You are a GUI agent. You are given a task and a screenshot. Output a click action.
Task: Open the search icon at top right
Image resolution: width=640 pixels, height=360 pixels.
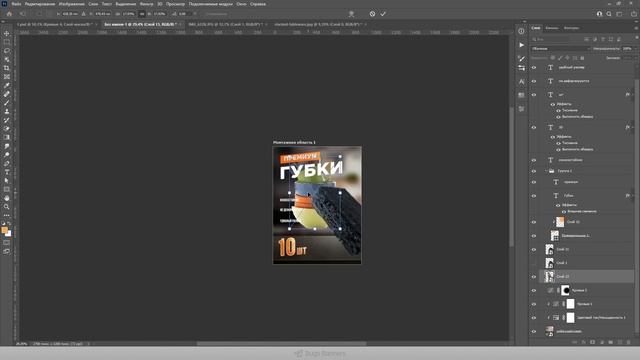click(609, 14)
